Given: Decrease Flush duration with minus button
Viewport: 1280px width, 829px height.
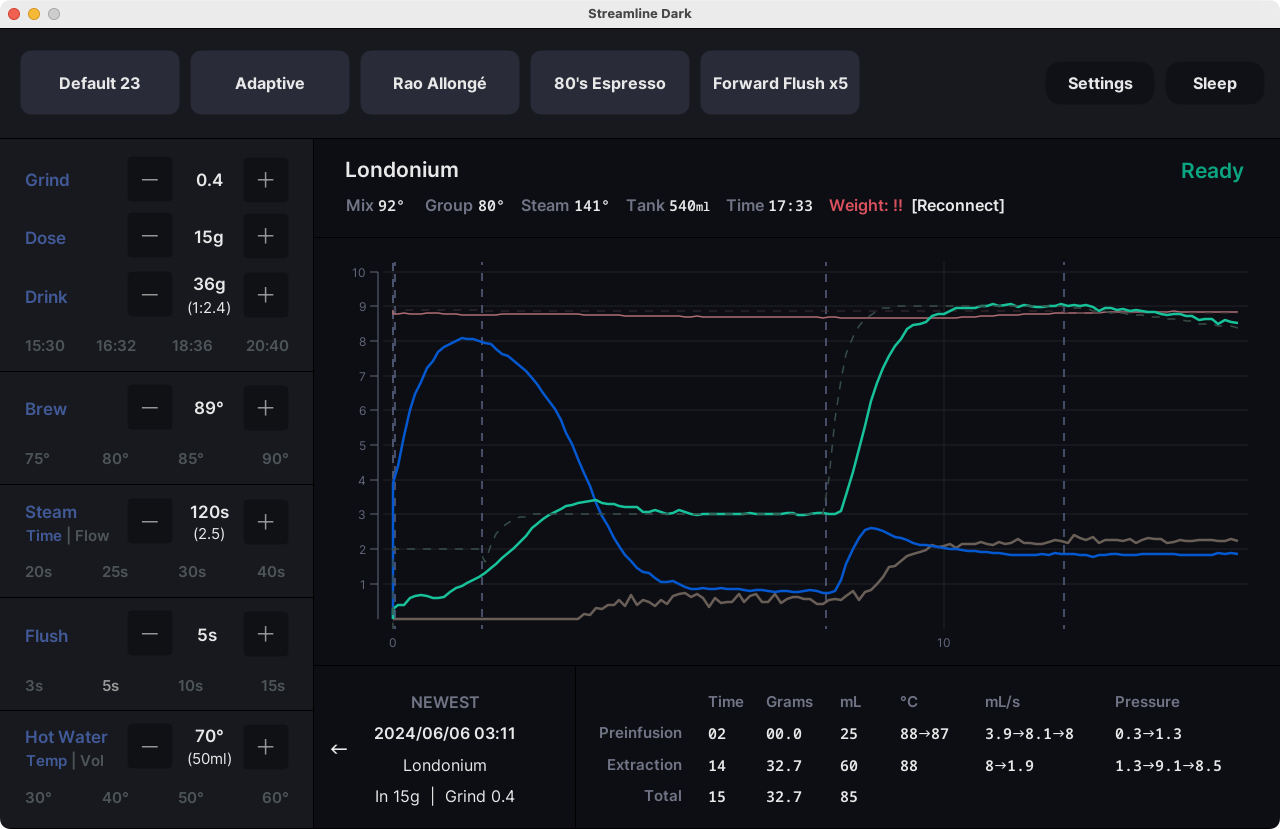Looking at the screenshot, I should (x=150, y=634).
